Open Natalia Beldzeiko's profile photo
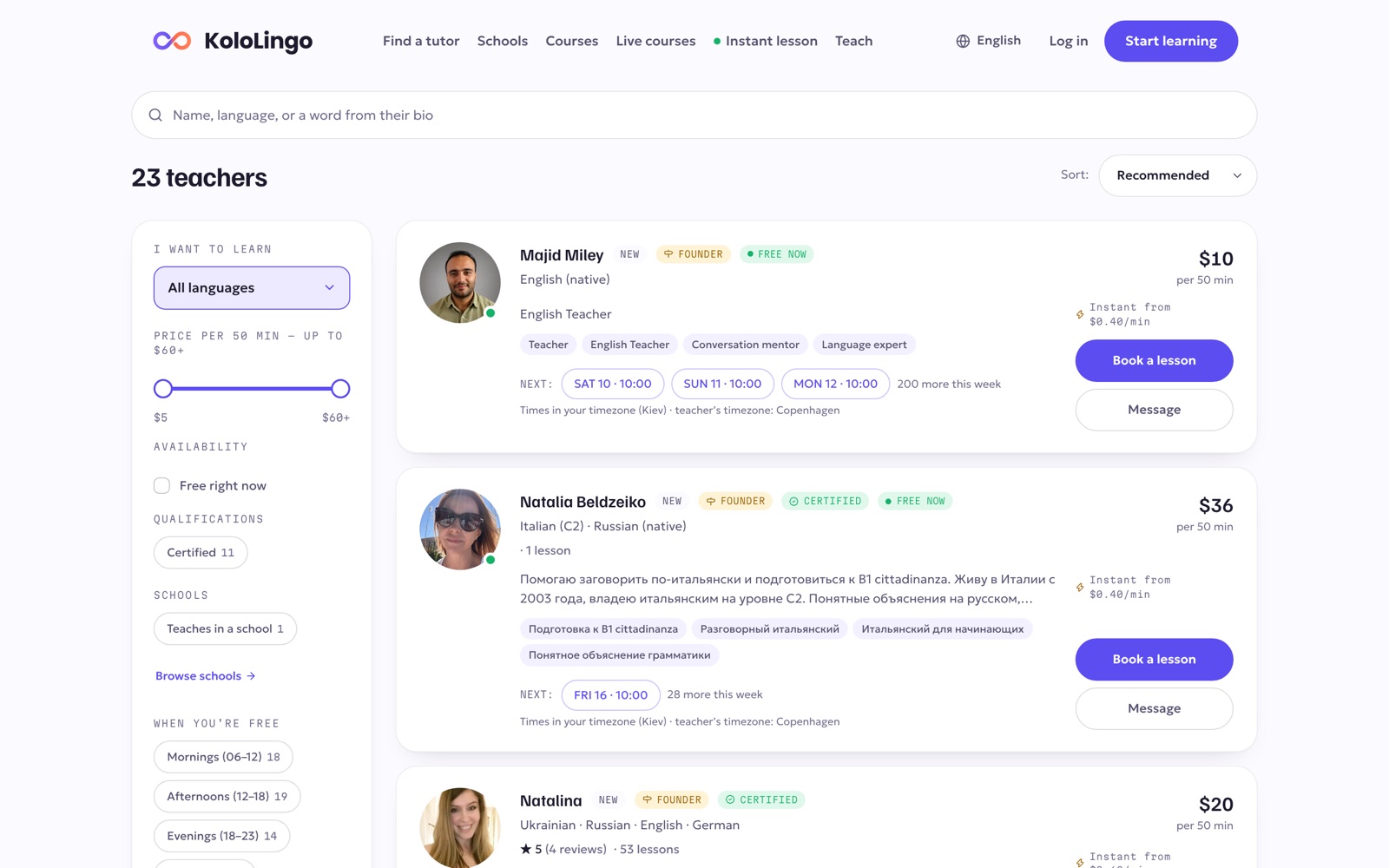This screenshot has width=1389, height=868. pos(460,529)
